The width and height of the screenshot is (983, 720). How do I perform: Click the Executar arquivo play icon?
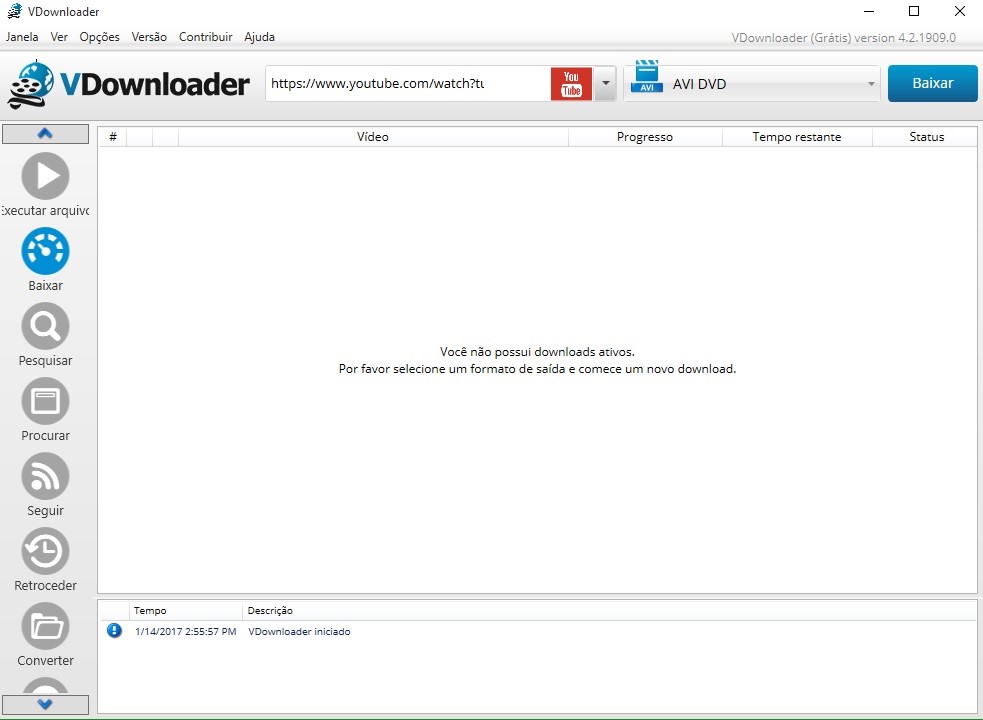[x=45, y=176]
